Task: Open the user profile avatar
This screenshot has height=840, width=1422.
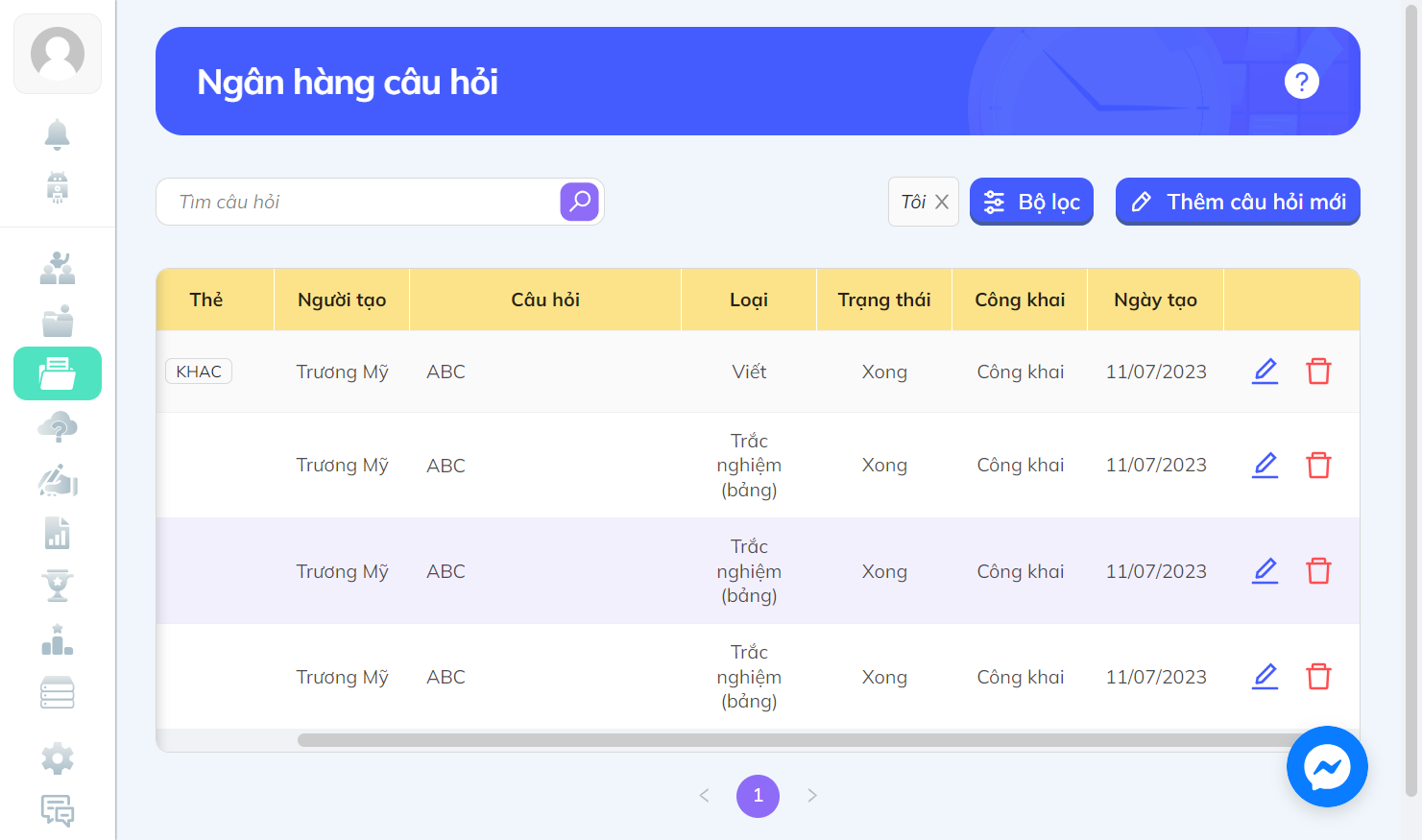Action: (58, 54)
